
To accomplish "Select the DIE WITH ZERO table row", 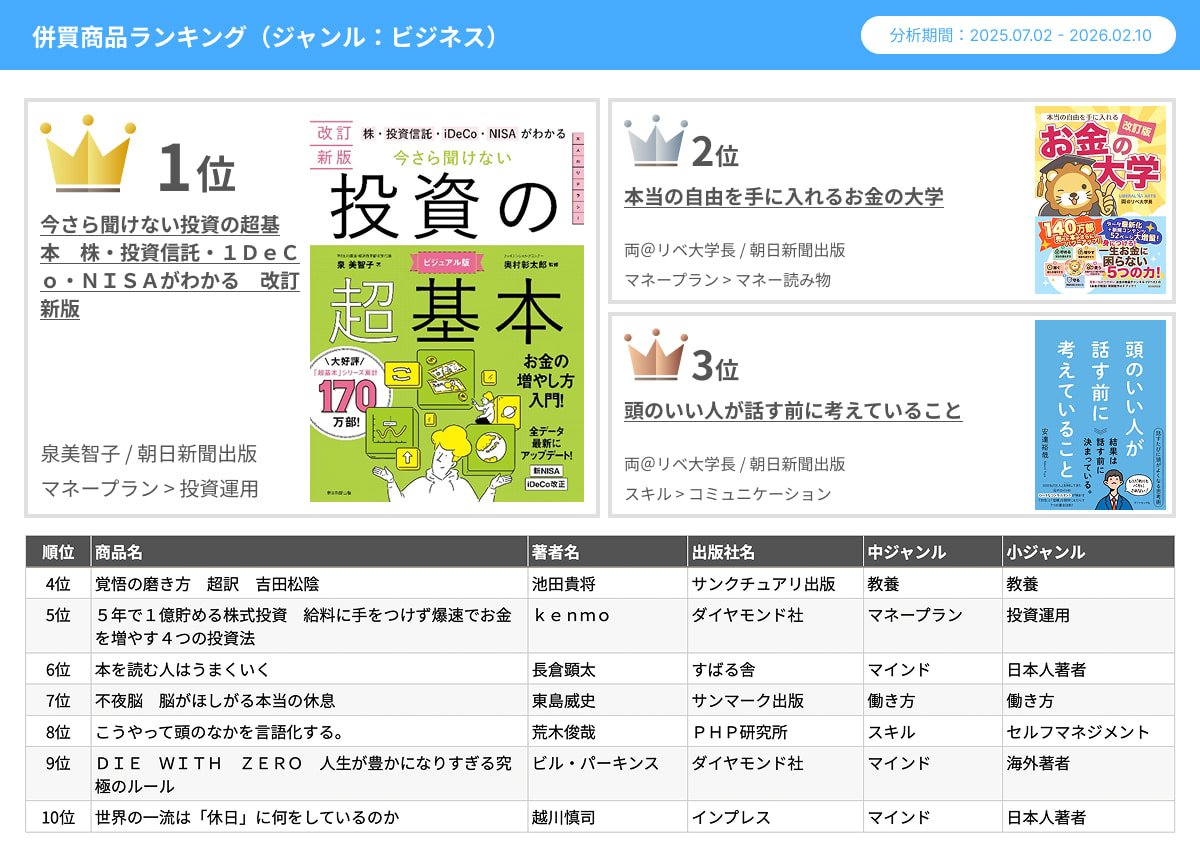I will [300, 775].
